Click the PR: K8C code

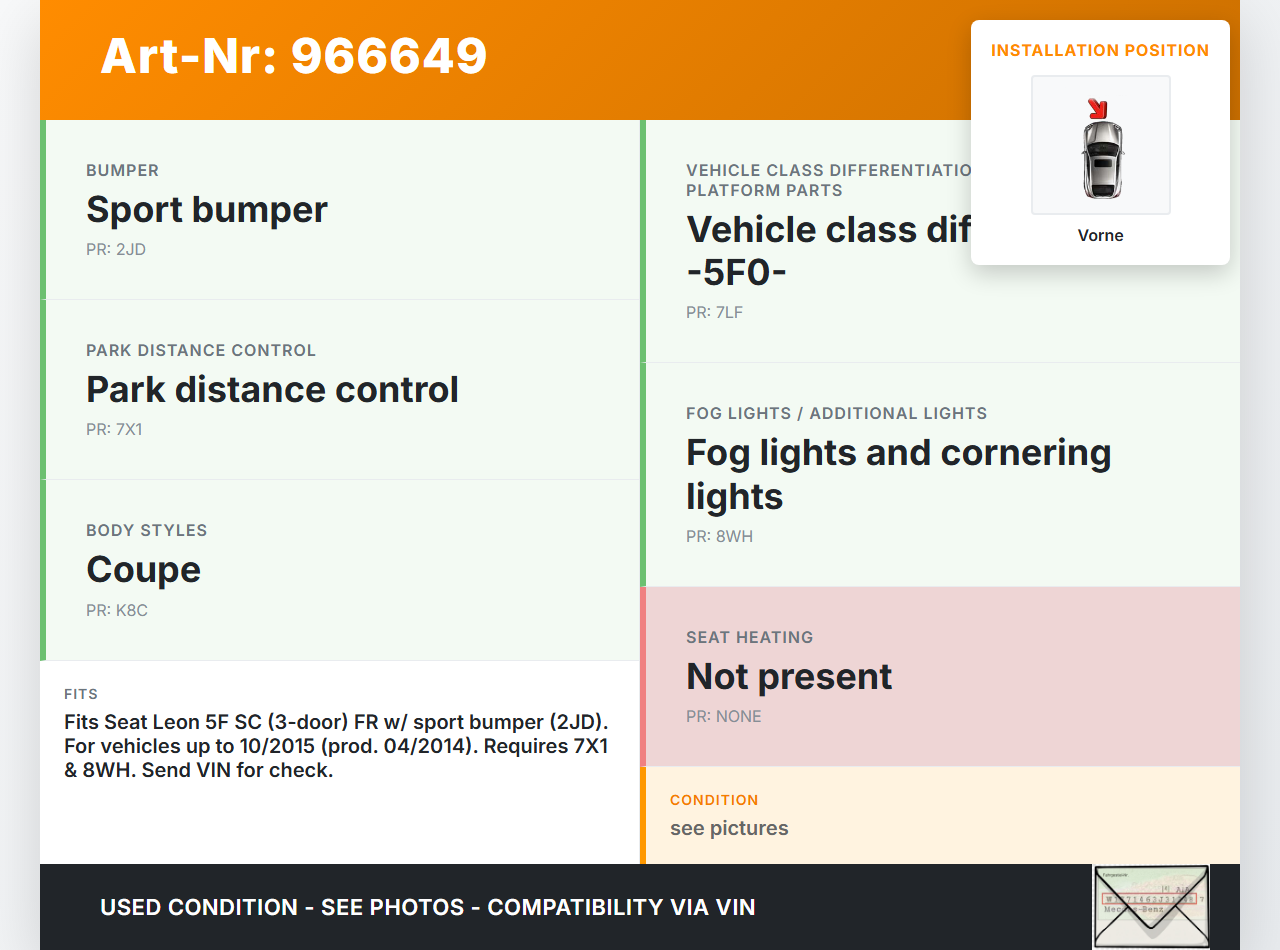pyautogui.click(x=117, y=610)
